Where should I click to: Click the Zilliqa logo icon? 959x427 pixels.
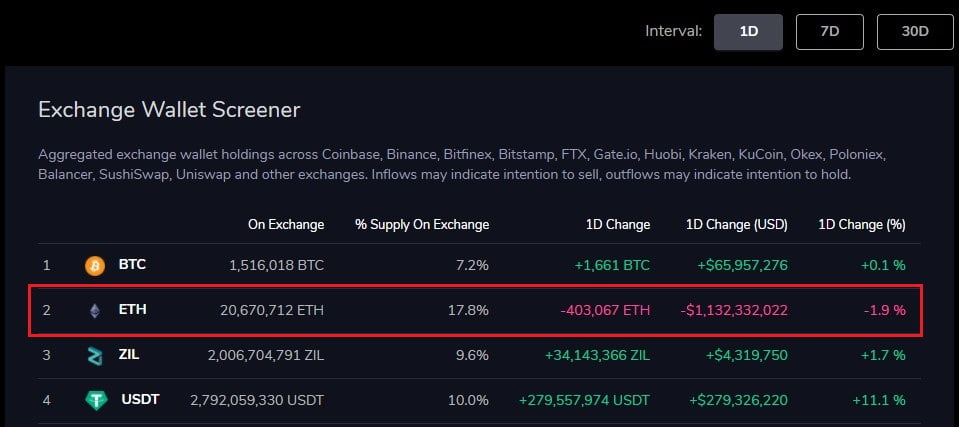coord(95,355)
